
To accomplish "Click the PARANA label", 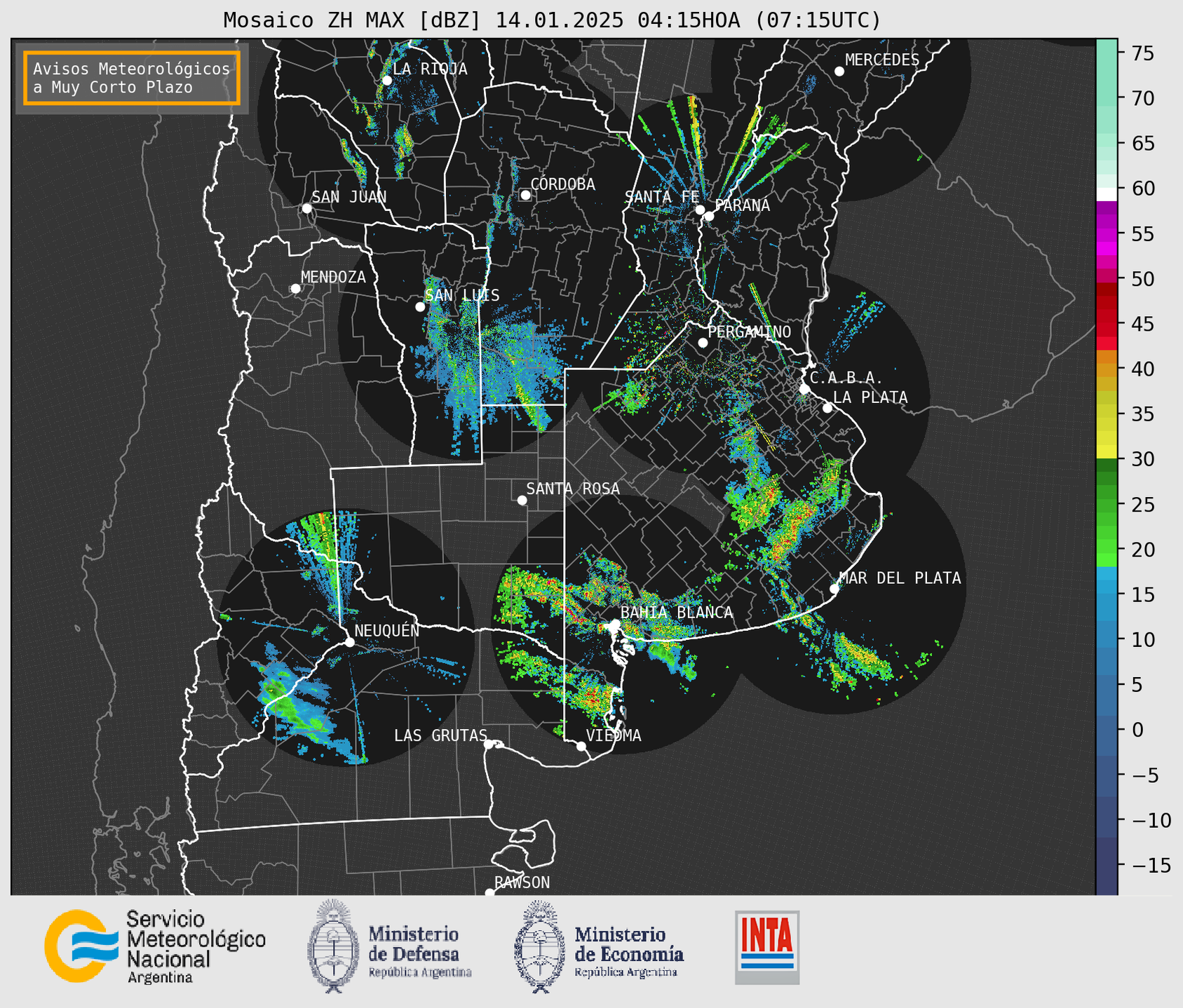I will click(742, 205).
